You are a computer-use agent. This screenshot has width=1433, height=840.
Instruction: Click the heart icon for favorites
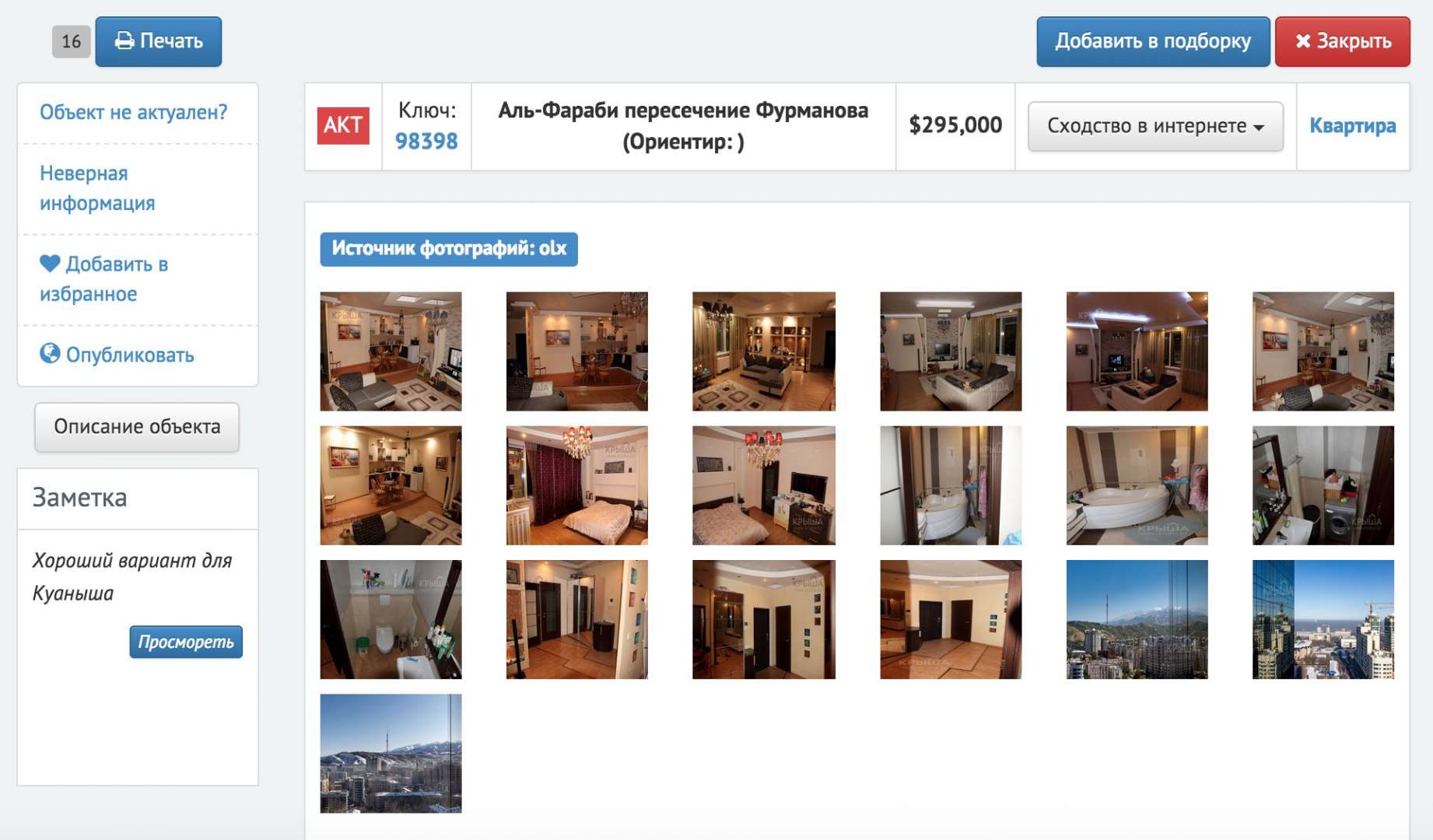point(50,264)
